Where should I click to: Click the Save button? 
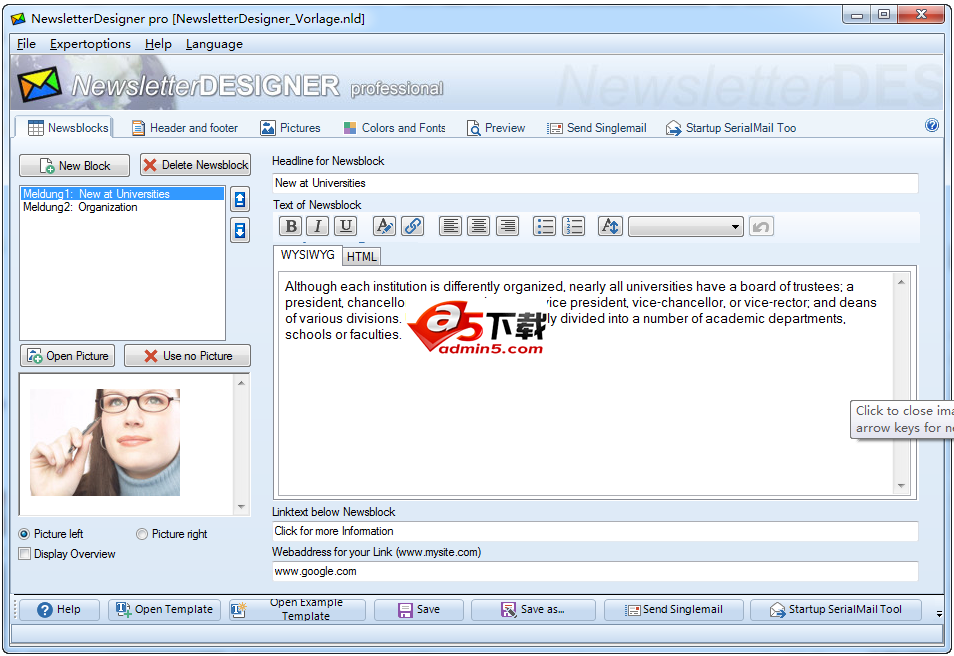tap(419, 609)
